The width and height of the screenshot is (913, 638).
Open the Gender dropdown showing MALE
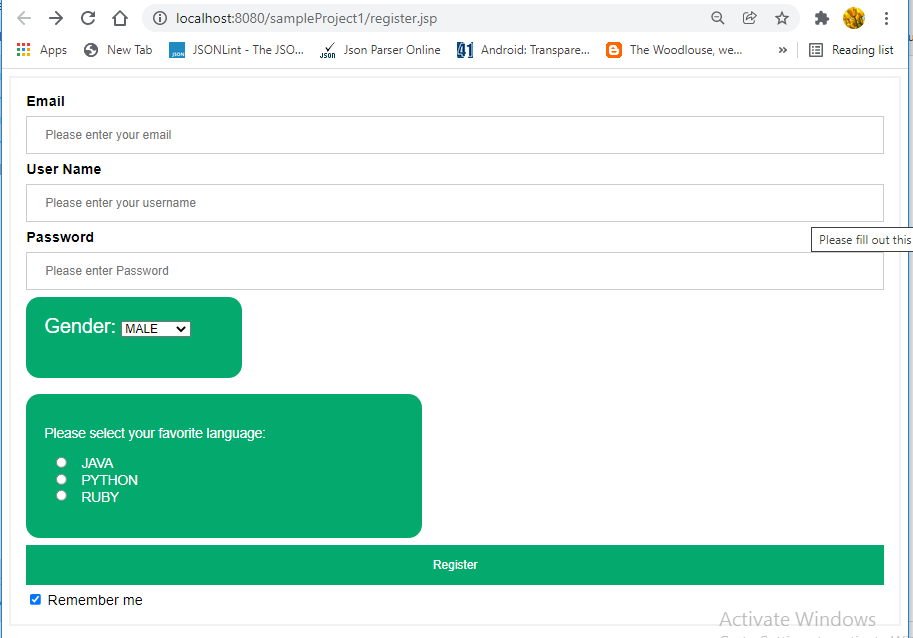156,329
